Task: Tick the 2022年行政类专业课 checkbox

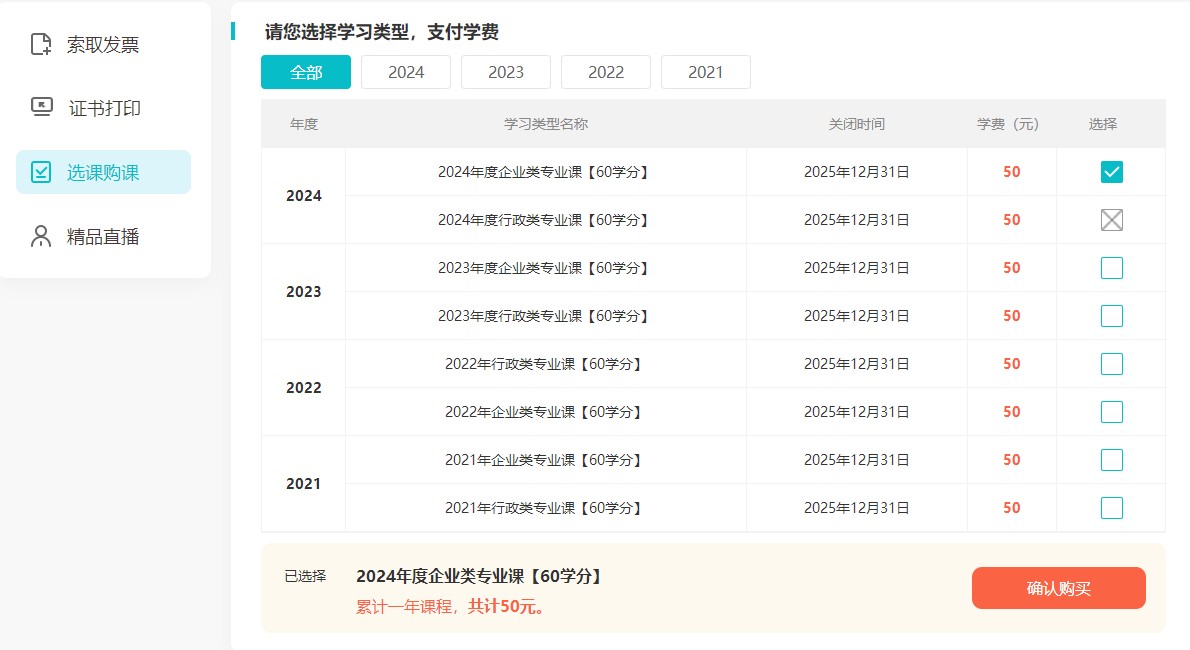Action: (x=1111, y=364)
